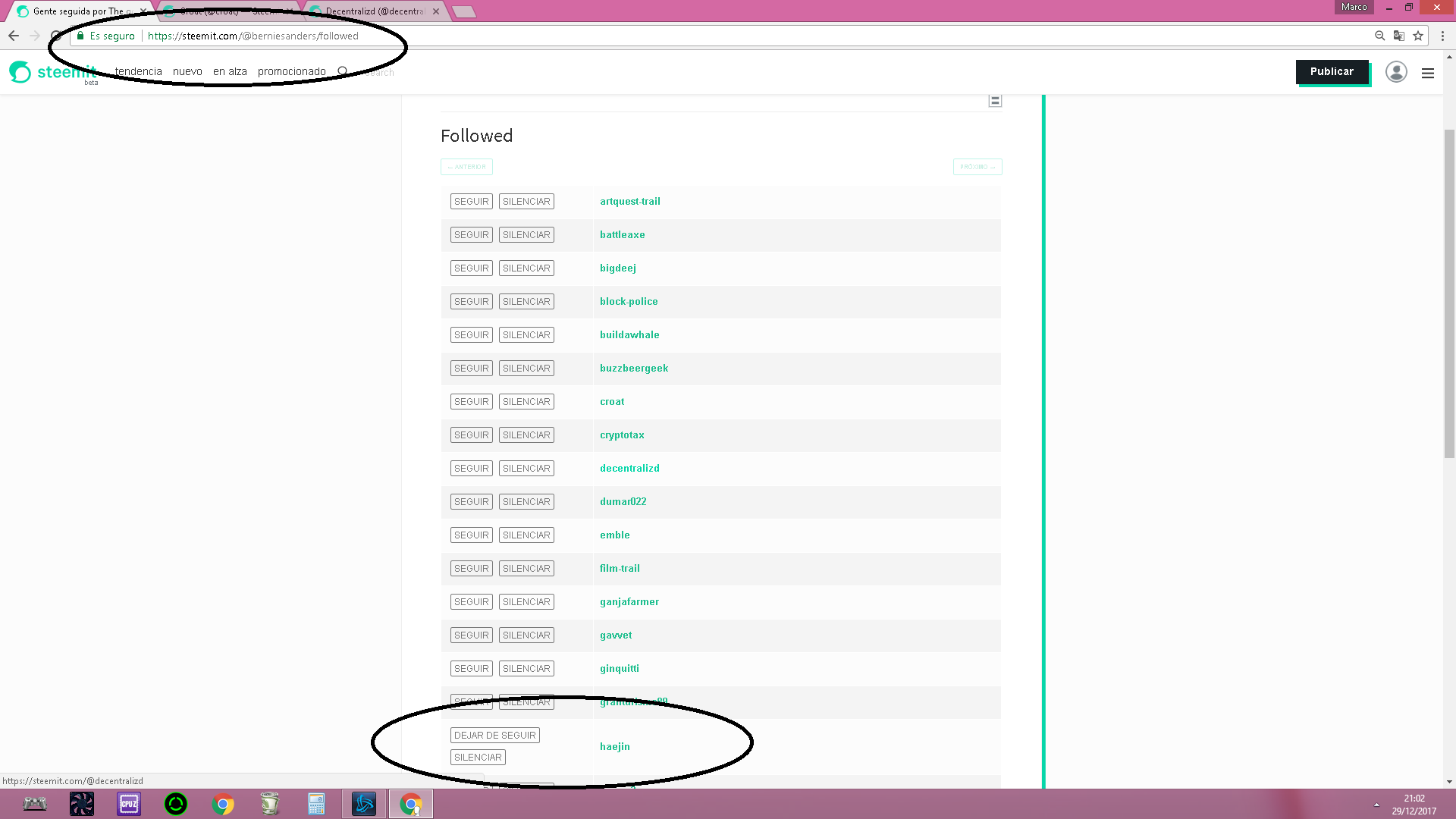Open the hamburger menu icon
Screen dimensions: 1456x819
coord(1428,73)
